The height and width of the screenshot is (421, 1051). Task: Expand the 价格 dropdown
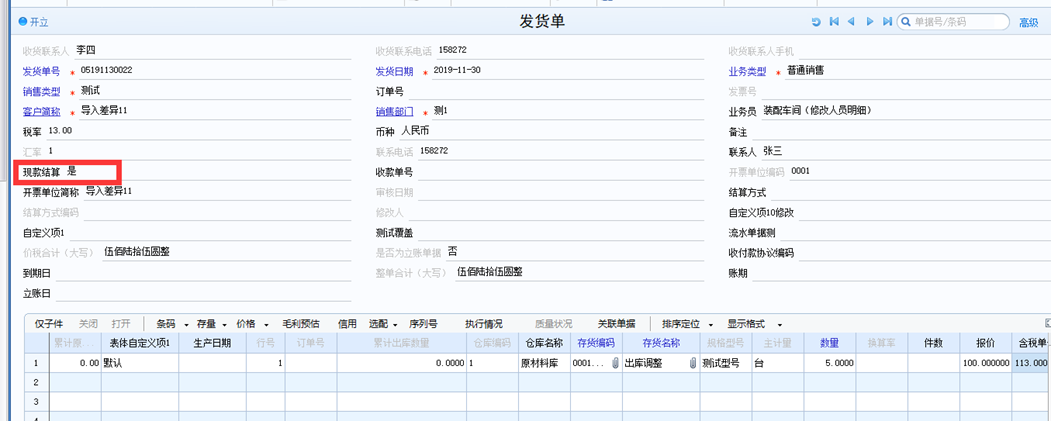(266, 324)
